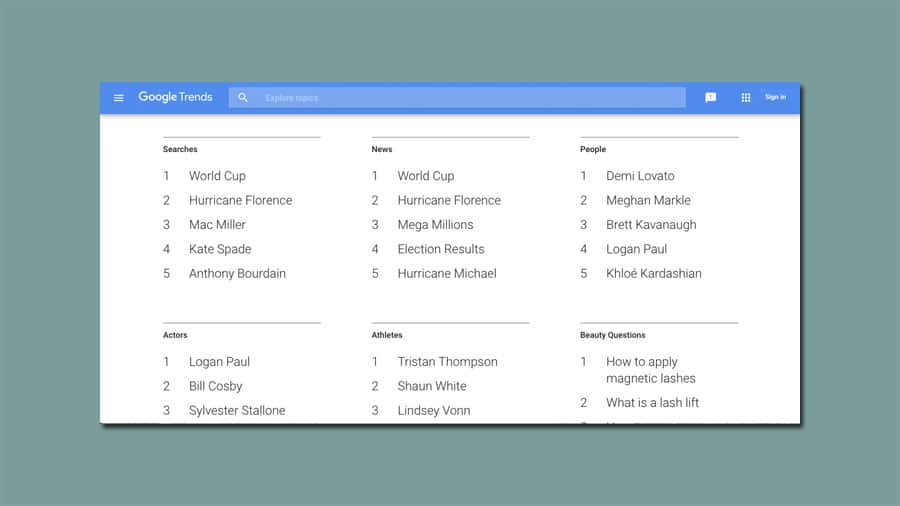Select Hurricane Florence in Searches list
900x506 pixels.
point(240,200)
